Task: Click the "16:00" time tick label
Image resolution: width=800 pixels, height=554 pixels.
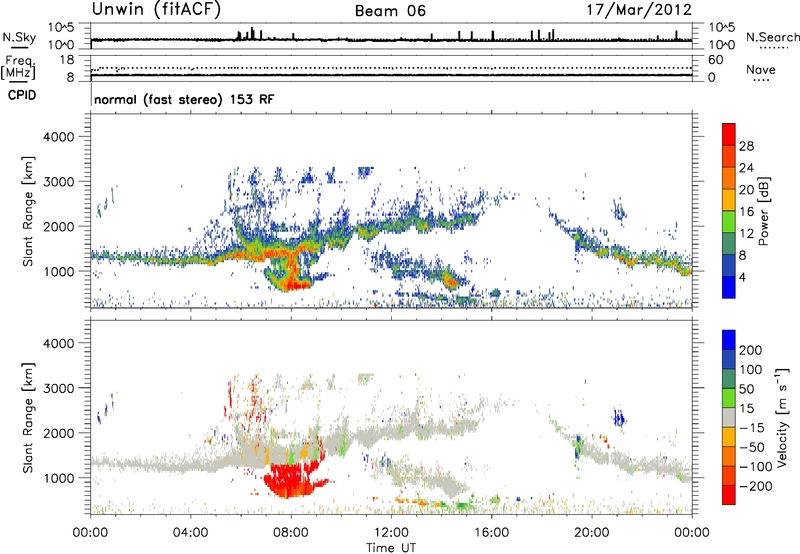Action: (491, 533)
